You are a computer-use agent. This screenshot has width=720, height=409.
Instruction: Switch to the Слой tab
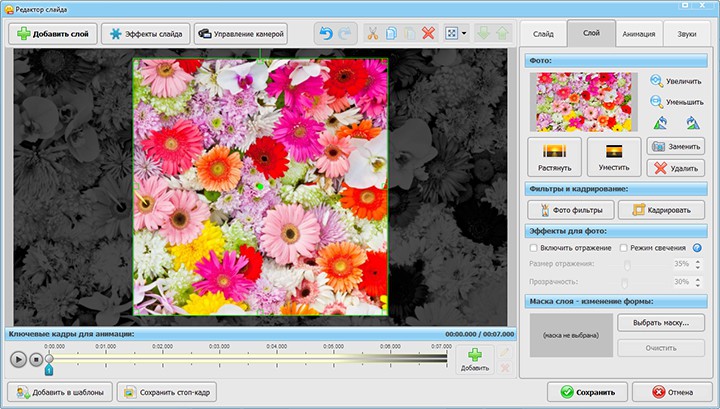click(591, 33)
